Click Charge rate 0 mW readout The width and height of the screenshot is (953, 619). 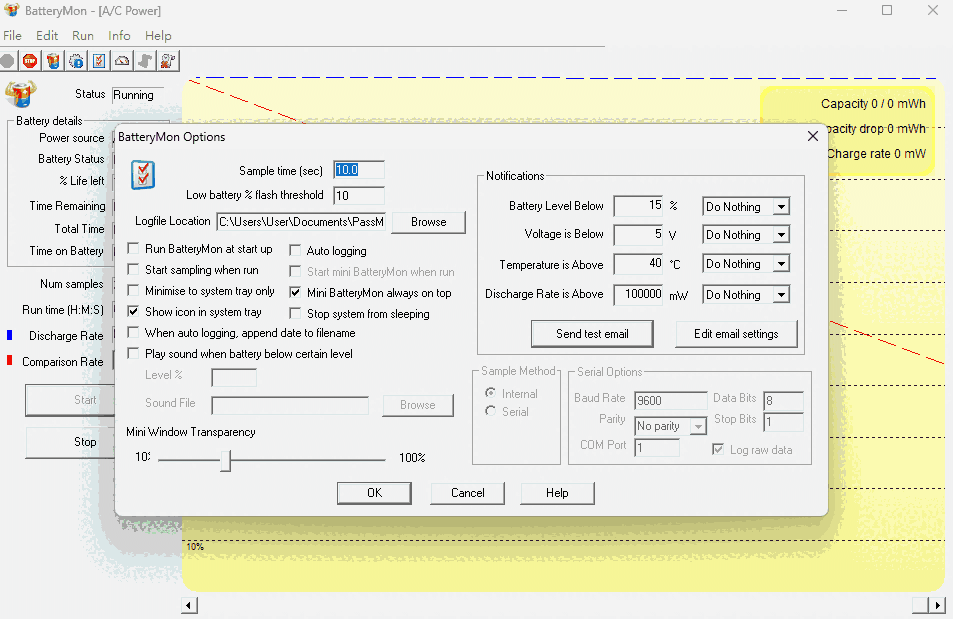[x=876, y=154]
